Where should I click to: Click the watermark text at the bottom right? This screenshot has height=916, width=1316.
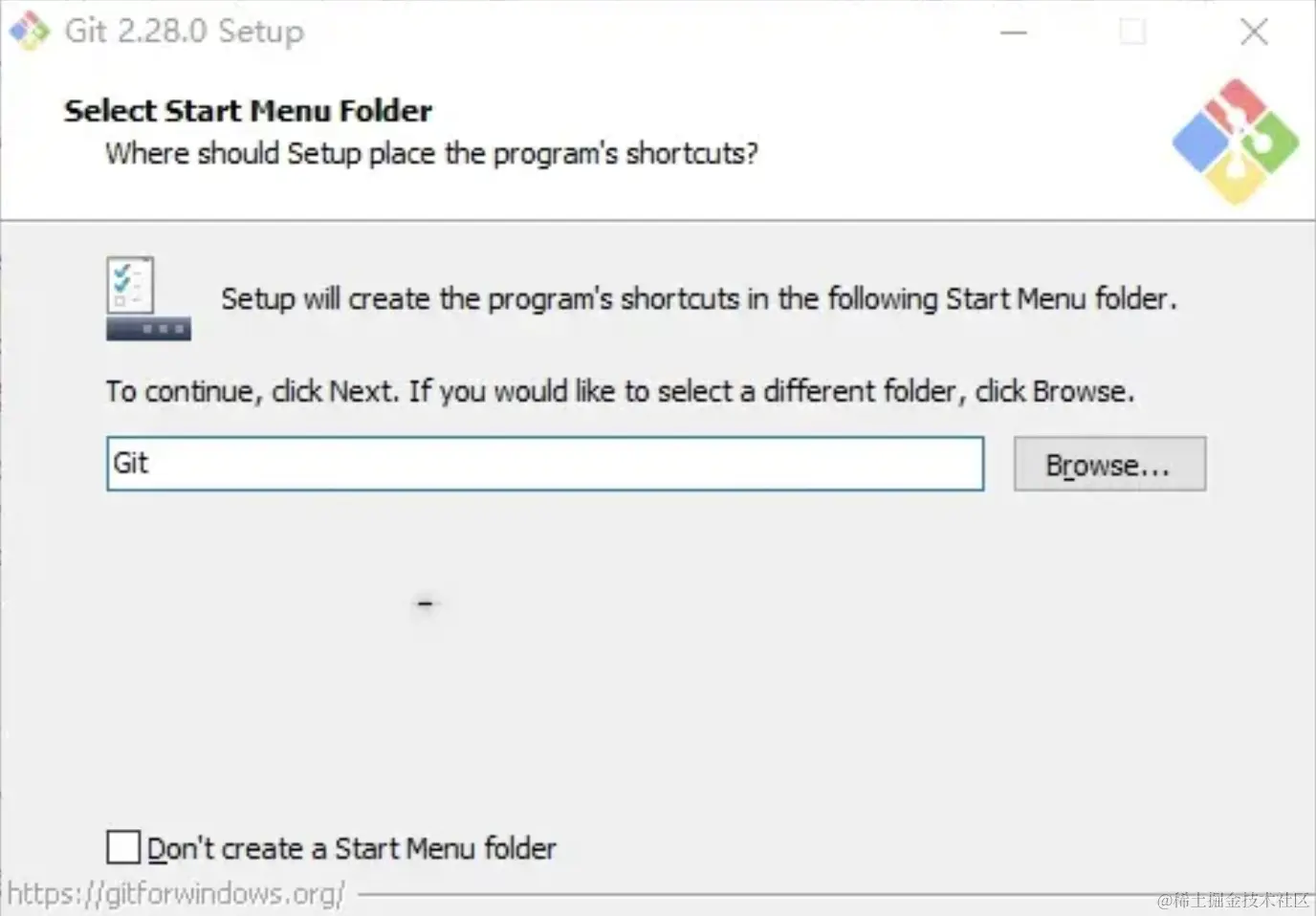1233,900
